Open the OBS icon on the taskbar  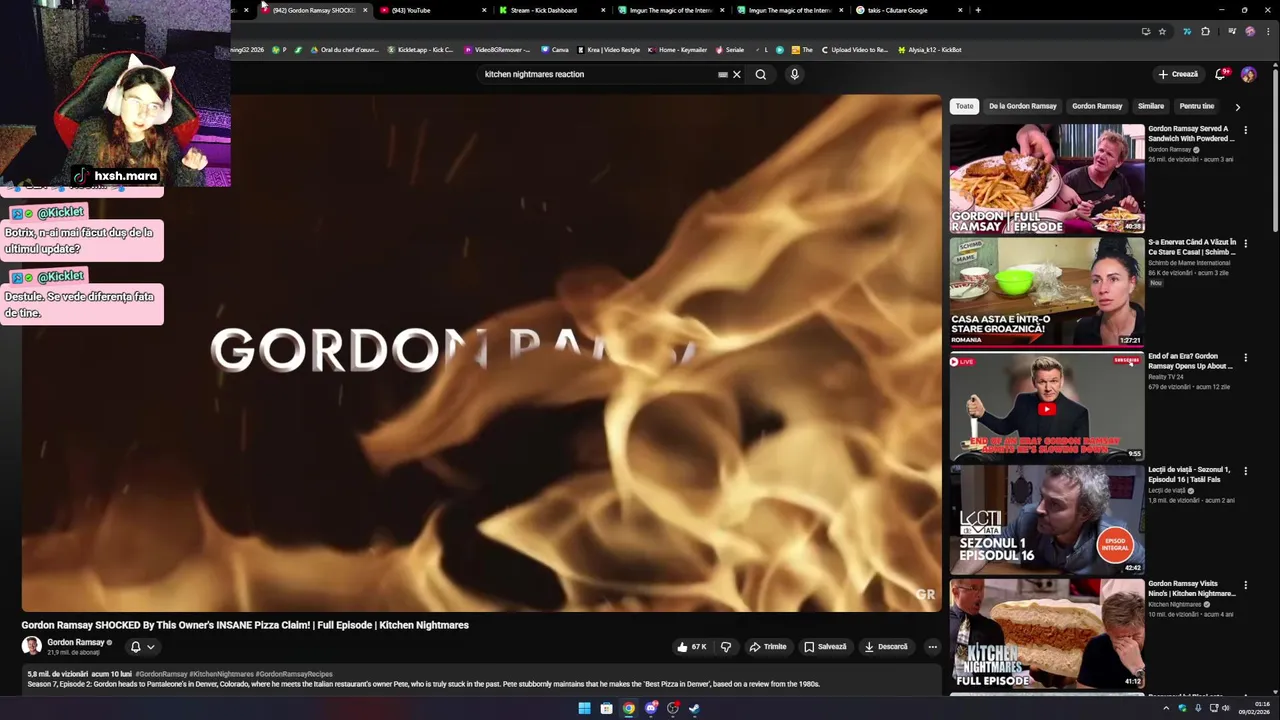(673, 709)
